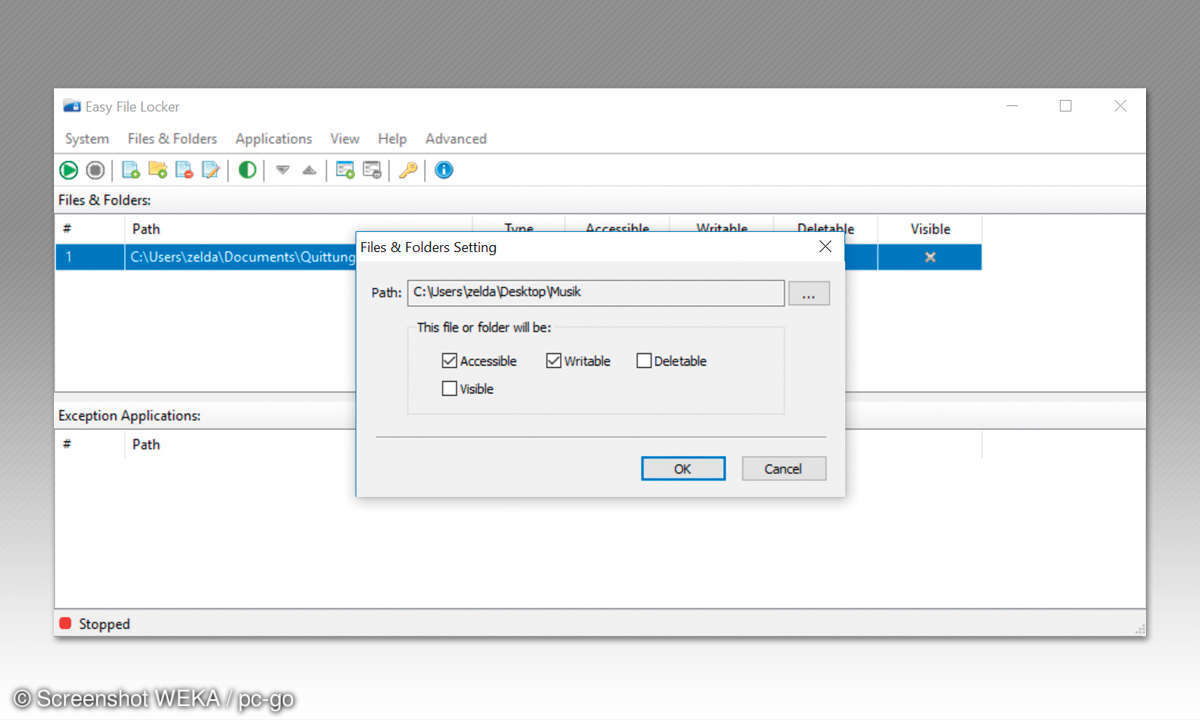1200x720 pixels.
Task: Click the browse button with three dots
Action: pos(809,293)
